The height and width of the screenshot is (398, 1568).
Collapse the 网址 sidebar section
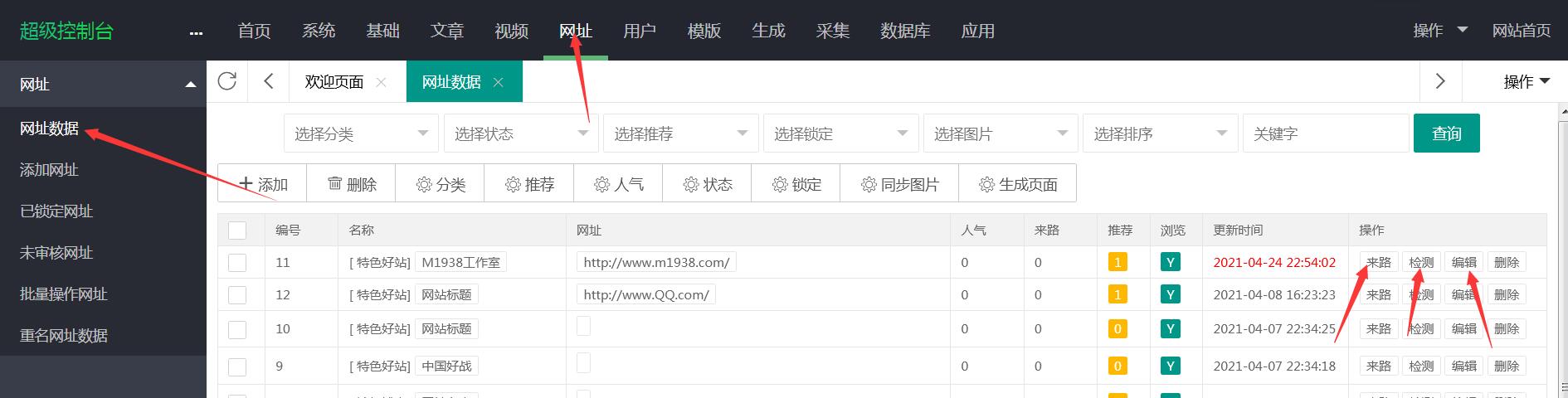point(190,84)
